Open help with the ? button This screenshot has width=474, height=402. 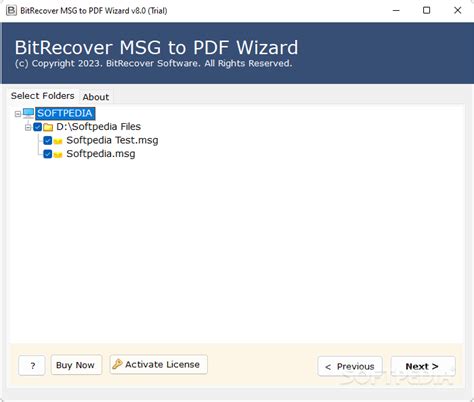click(x=32, y=365)
